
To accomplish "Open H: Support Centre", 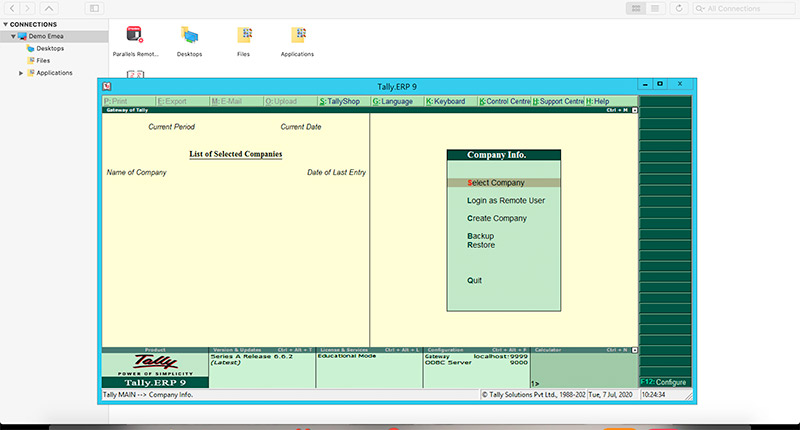I will point(558,101).
